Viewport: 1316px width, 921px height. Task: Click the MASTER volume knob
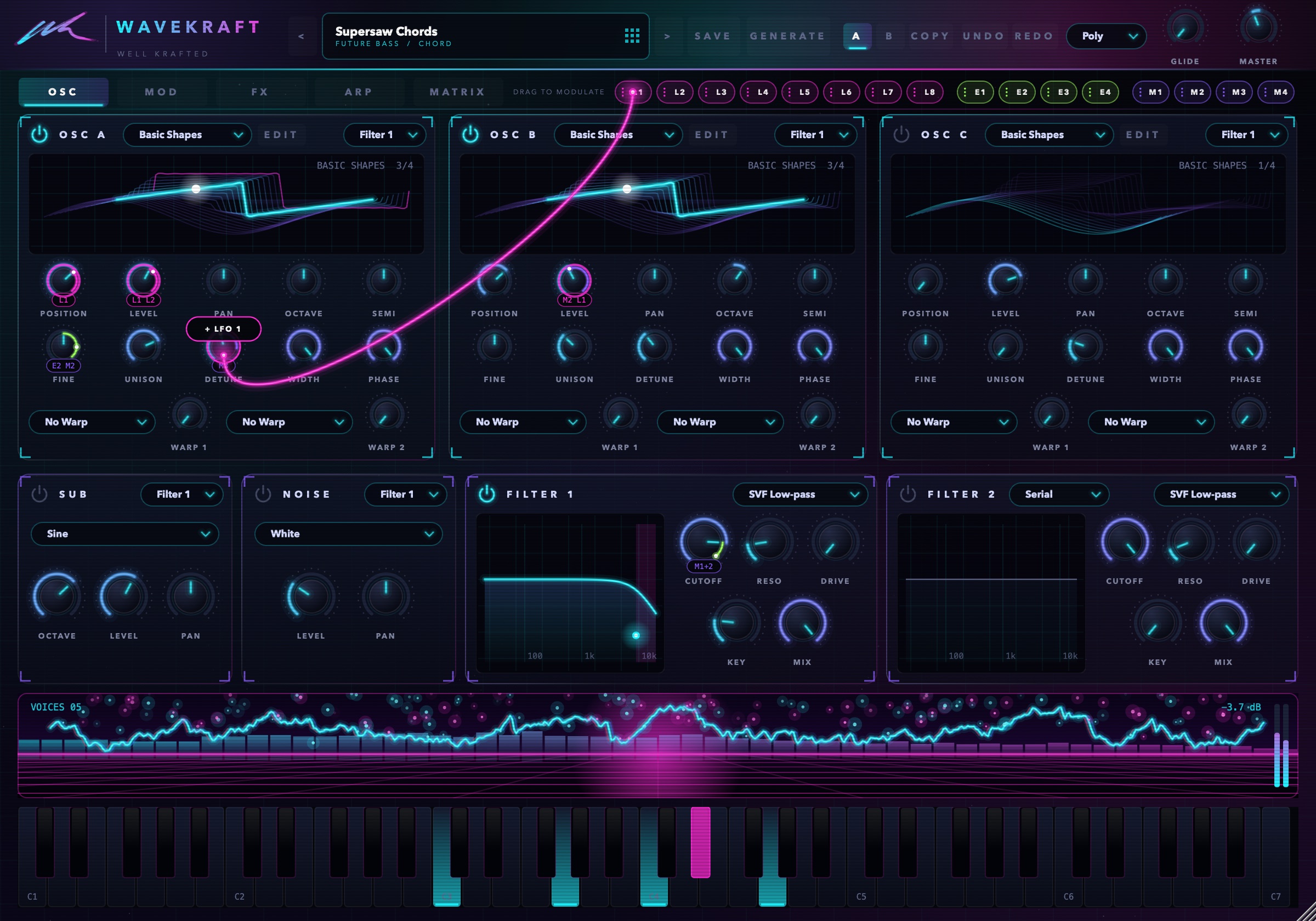[x=1258, y=27]
